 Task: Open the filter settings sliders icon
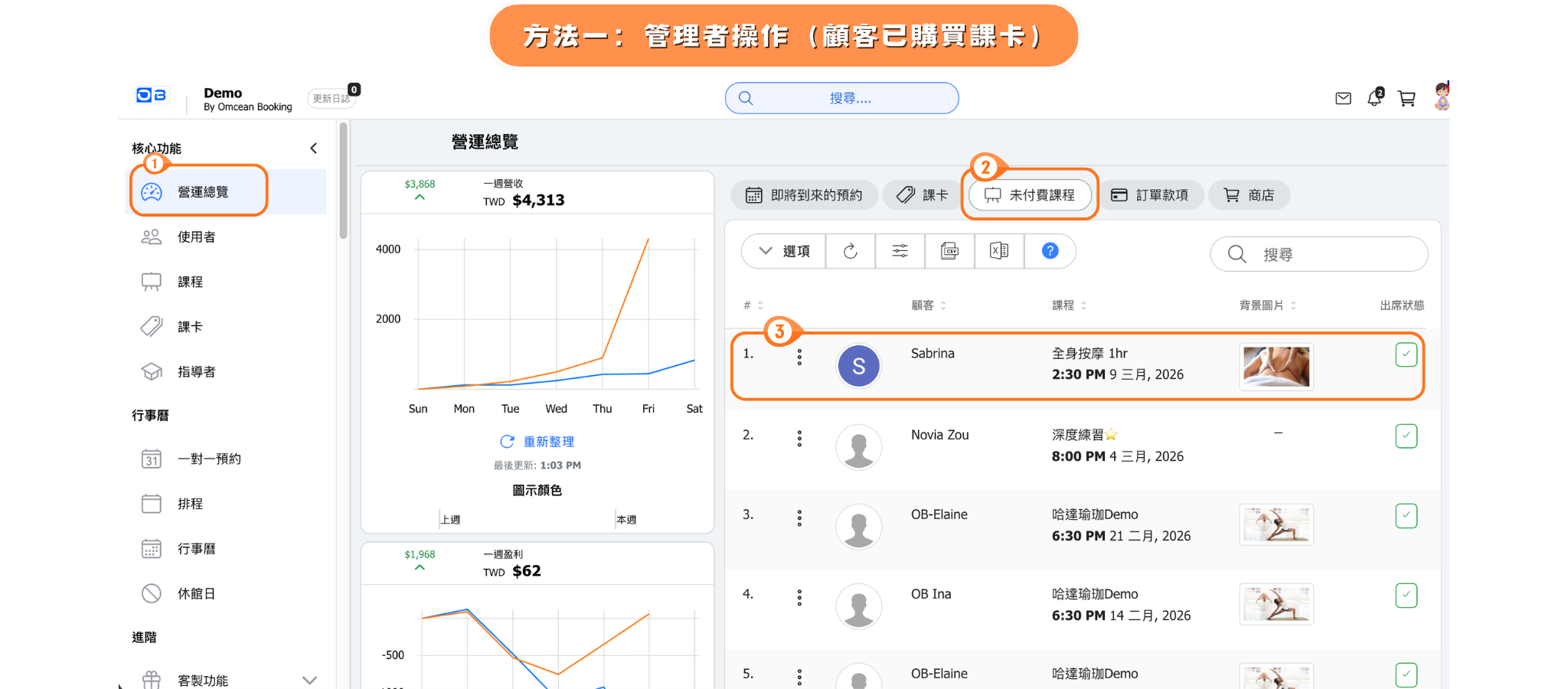900,251
